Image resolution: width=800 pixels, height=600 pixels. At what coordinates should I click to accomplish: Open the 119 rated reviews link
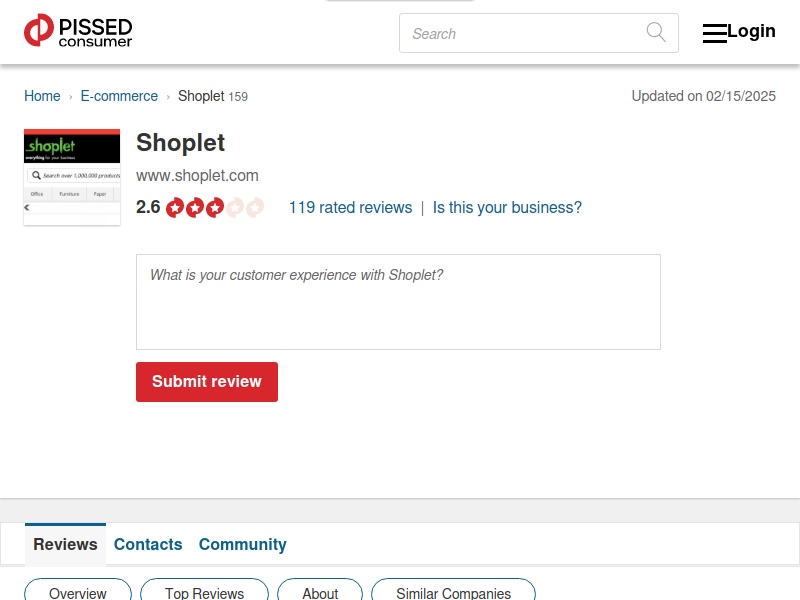350,208
